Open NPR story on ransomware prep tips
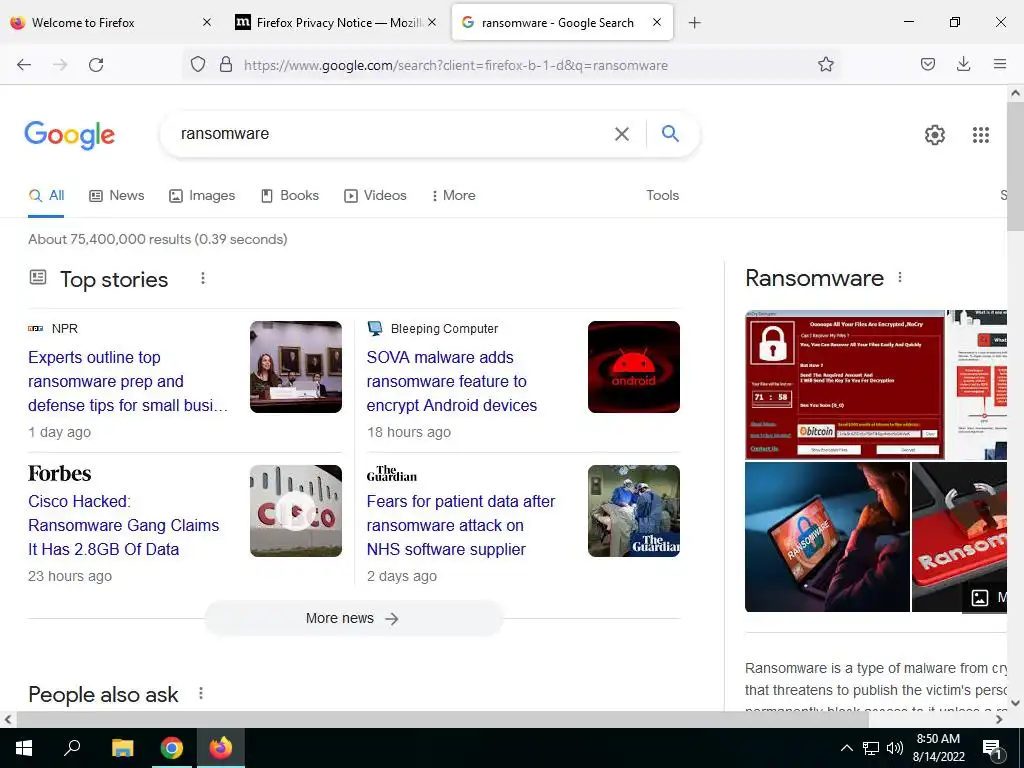Image resolution: width=1024 pixels, height=768 pixels. point(128,381)
